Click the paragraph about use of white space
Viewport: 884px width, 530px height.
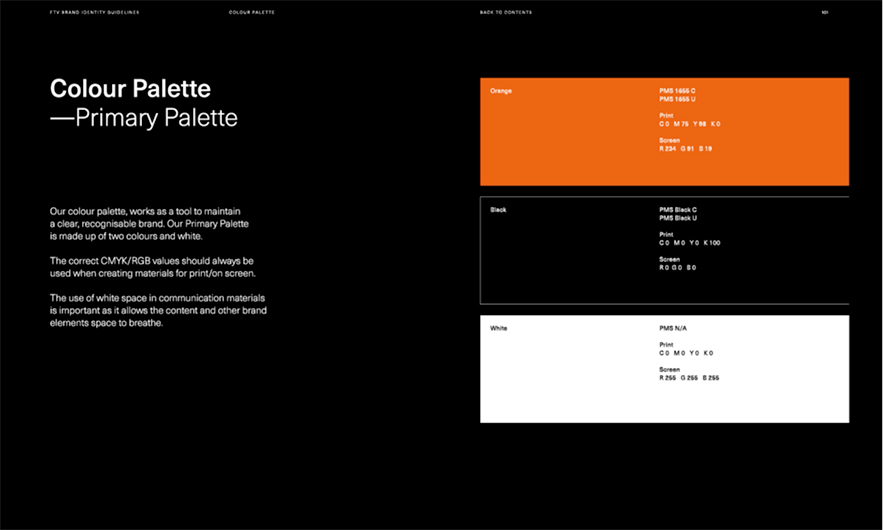[157, 311]
